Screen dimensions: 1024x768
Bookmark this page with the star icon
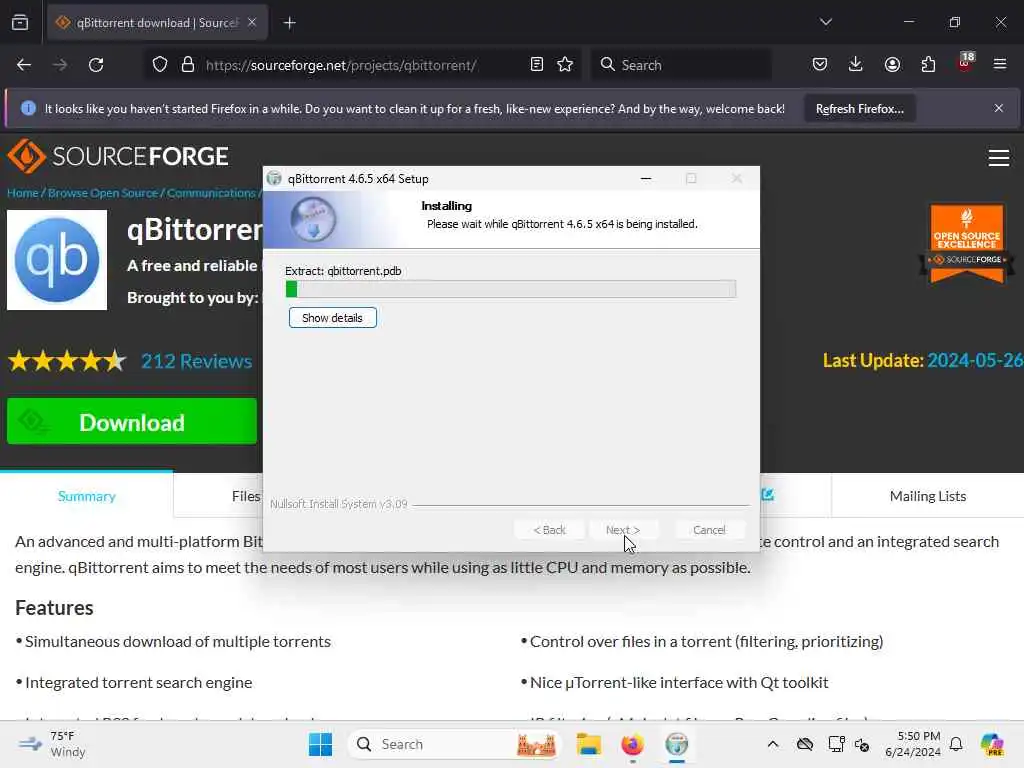(x=565, y=65)
